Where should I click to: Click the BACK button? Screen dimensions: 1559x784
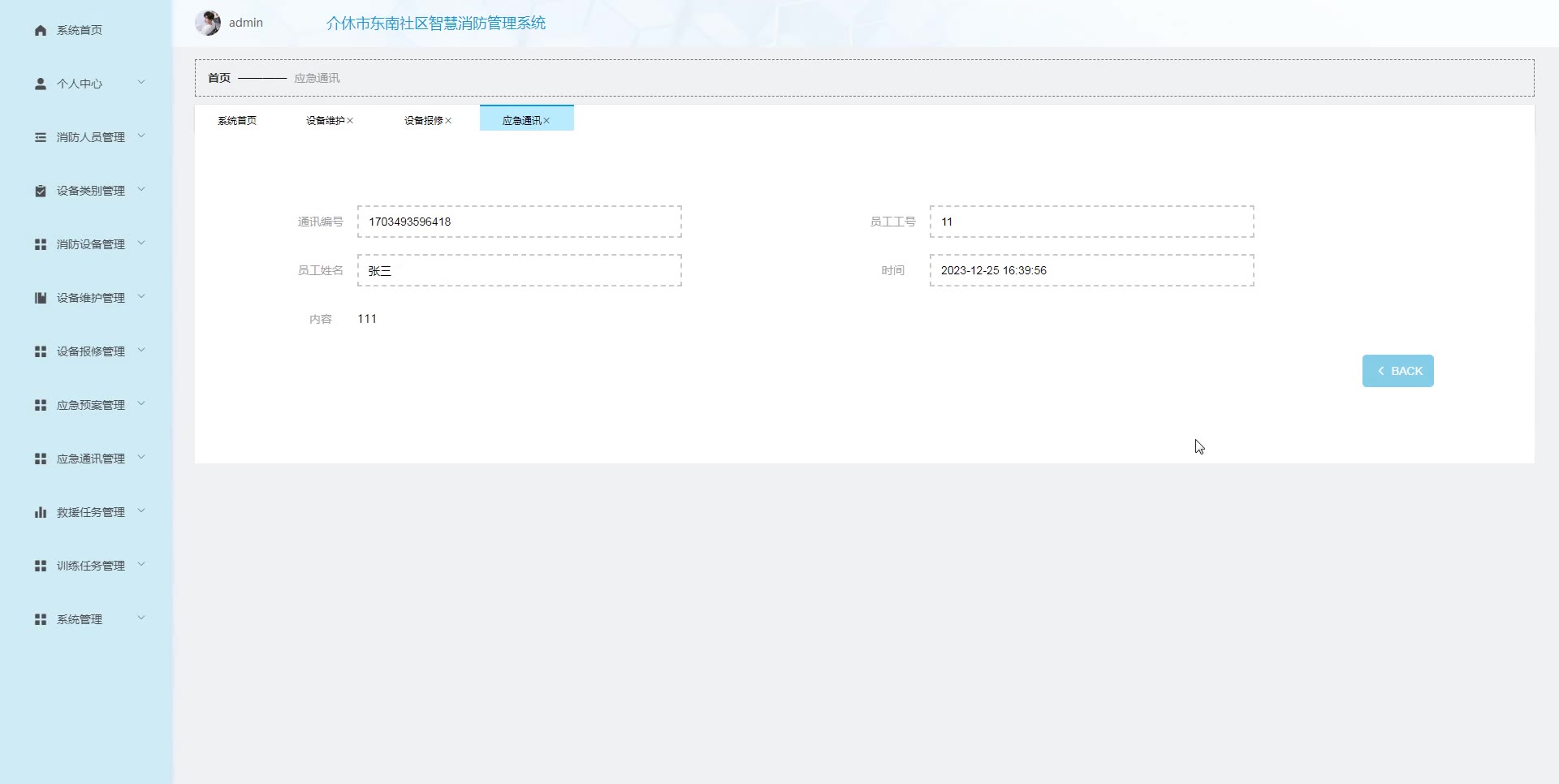tap(1397, 371)
